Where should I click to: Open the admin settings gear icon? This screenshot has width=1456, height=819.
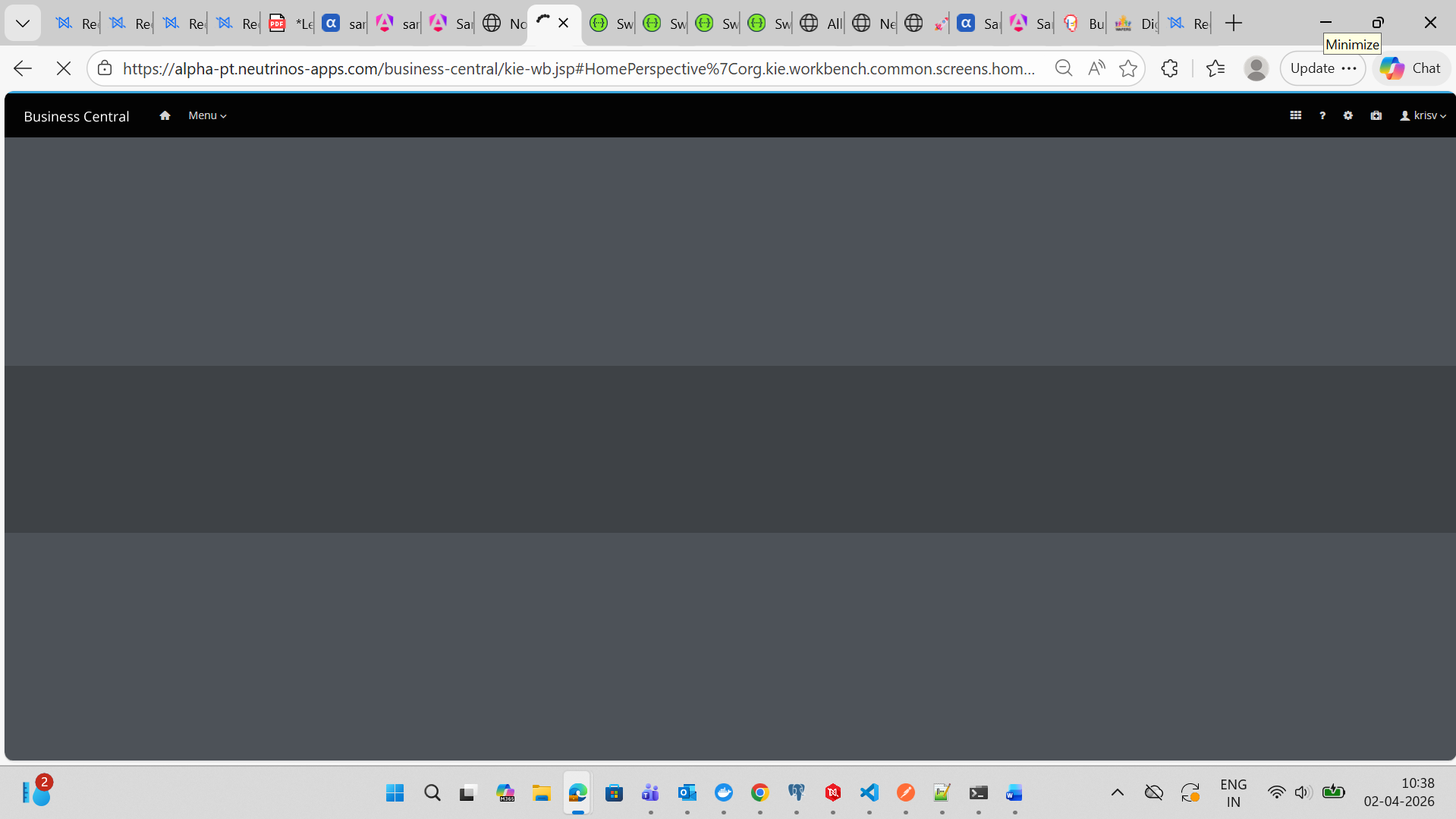point(1348,115)
